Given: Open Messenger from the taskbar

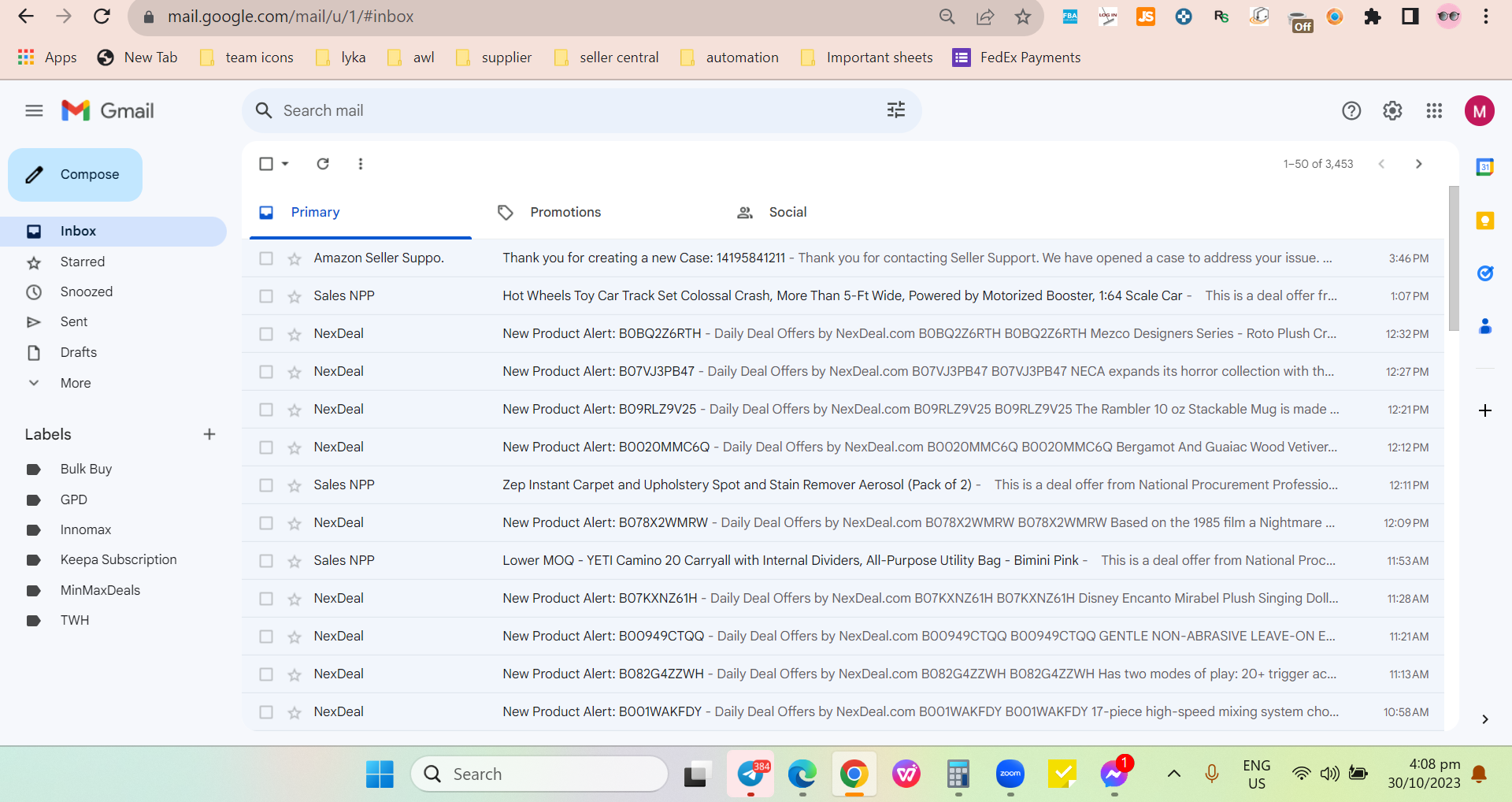Looking at the screenshot, I should (1114, 774).
